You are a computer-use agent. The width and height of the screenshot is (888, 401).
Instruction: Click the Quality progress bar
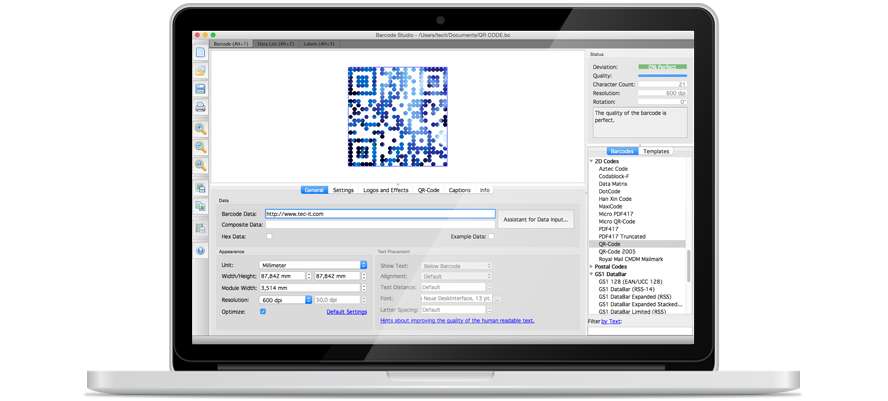click(663, 75)
